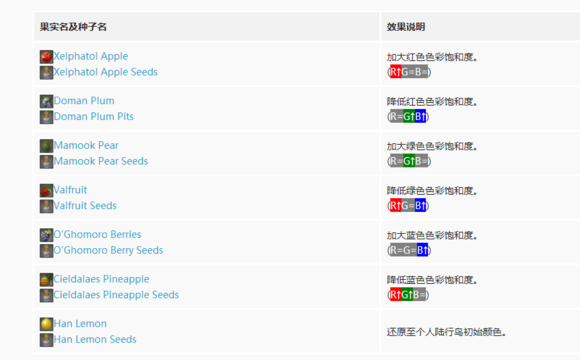Open the Valfruit Seeds link
The height and width of the screenshot is (360, 580).
[x=85, y=206]
